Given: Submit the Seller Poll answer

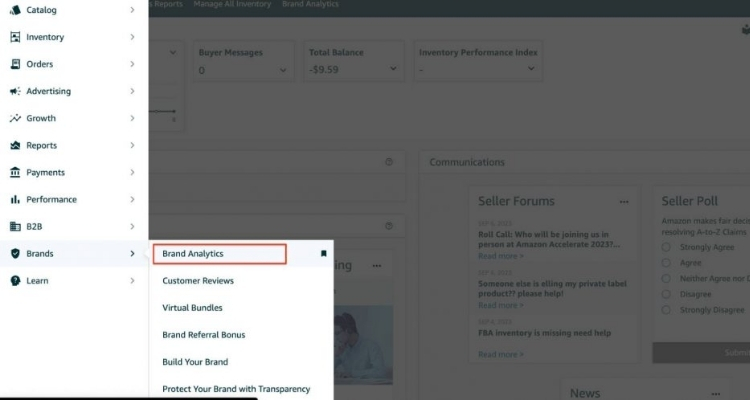Looking at the screenshot, I should pos(701,353).
